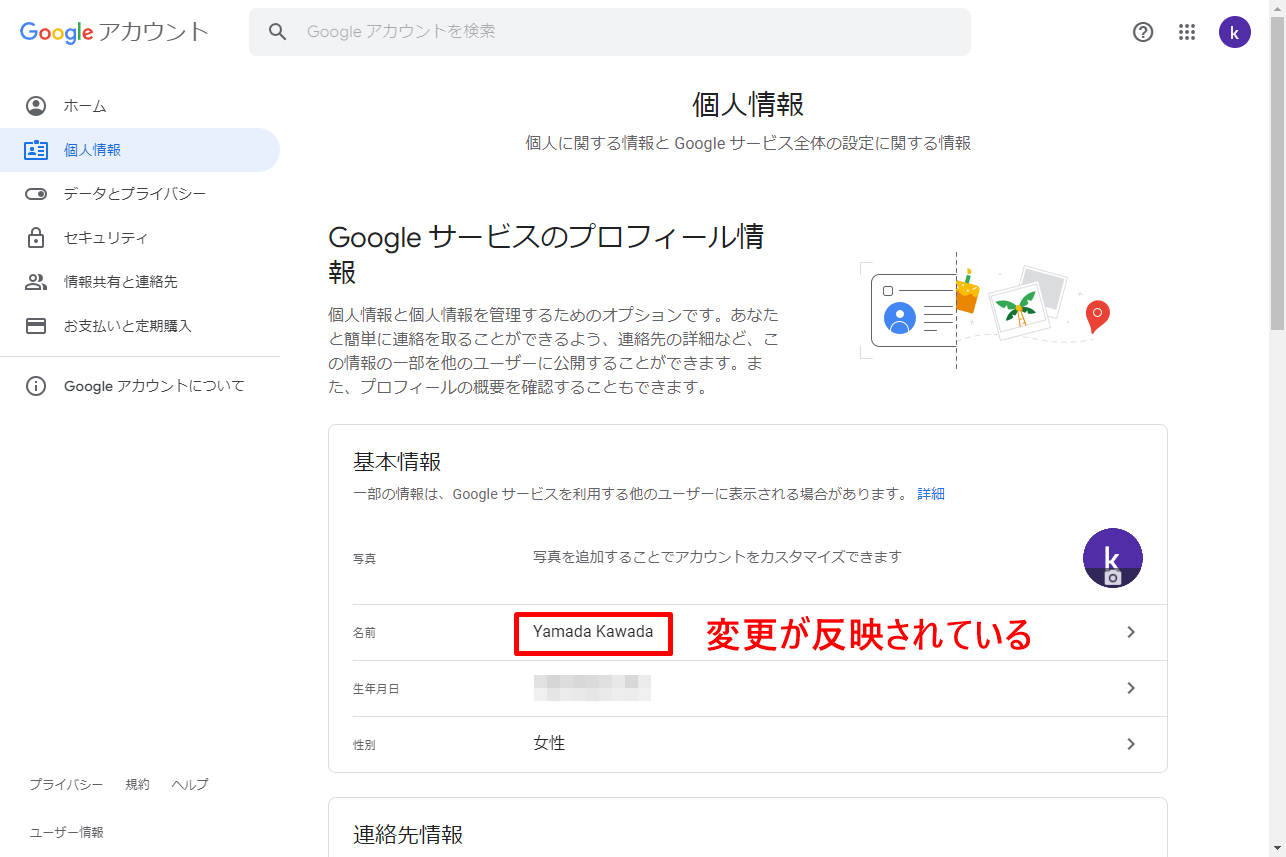Image resolution: width=1286 pixels, height=857 pixels.
Task: Click the Google アカウントを検索 search field
Action: 620,32
